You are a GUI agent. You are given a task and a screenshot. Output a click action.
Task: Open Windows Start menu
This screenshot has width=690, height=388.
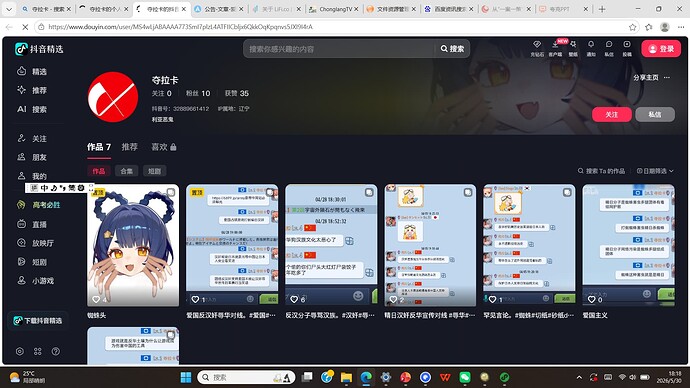tap(186, 377)
